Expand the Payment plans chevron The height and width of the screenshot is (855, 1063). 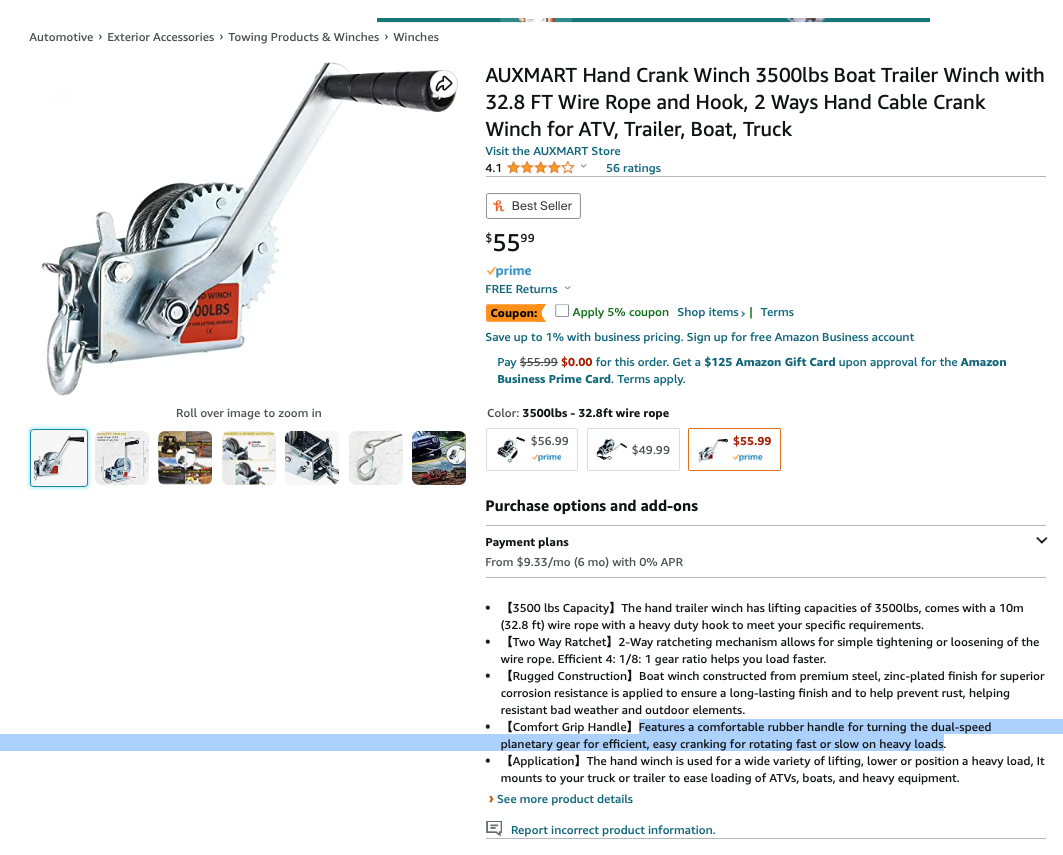(x=1041, y=540)
